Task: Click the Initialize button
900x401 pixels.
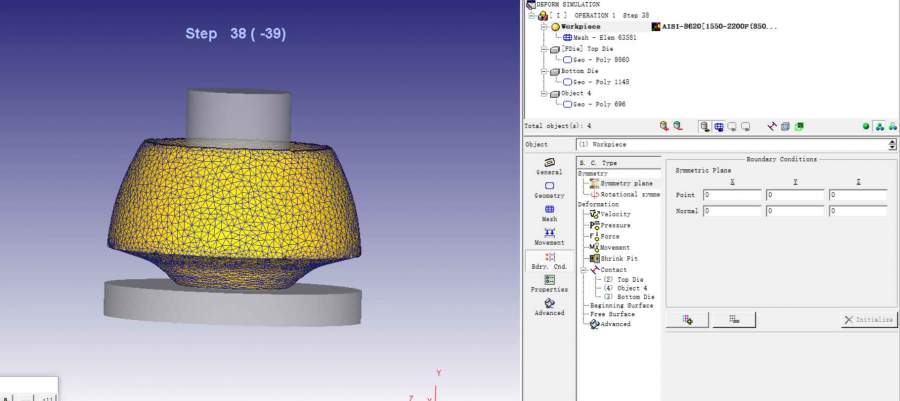Action: [x=869, y=320]
